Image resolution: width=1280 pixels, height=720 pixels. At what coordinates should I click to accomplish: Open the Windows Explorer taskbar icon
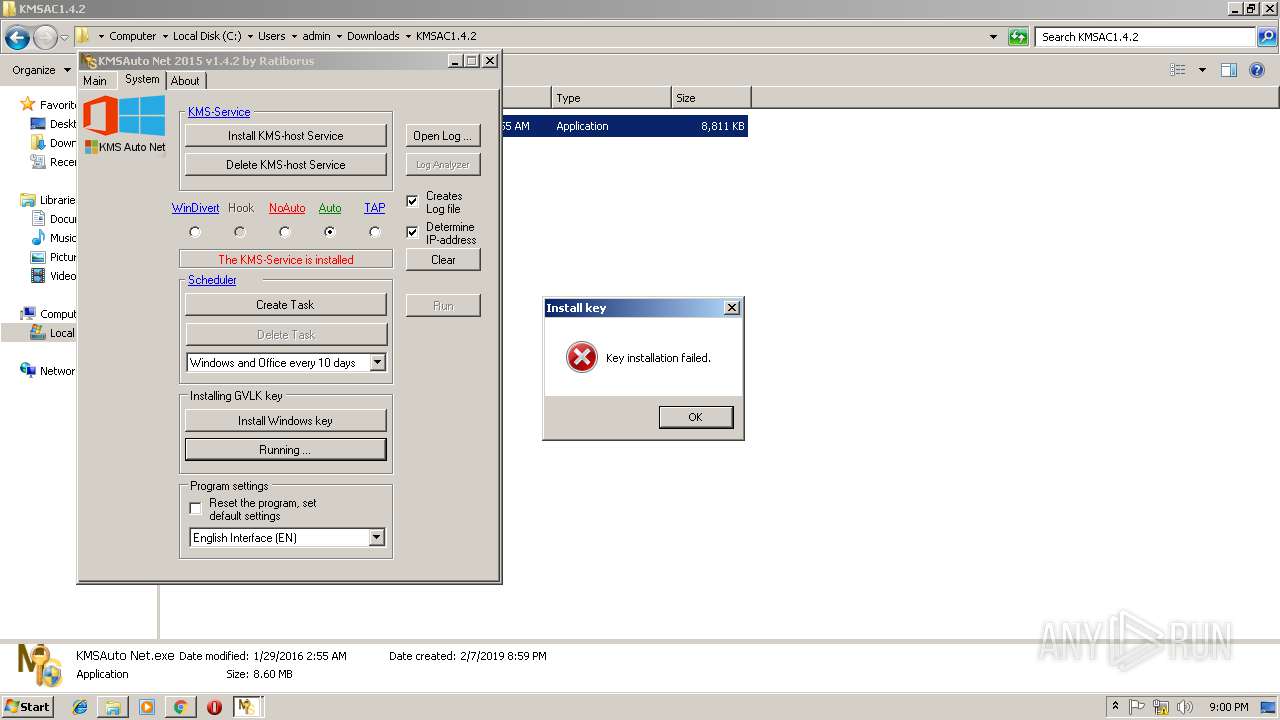[114, 707]
